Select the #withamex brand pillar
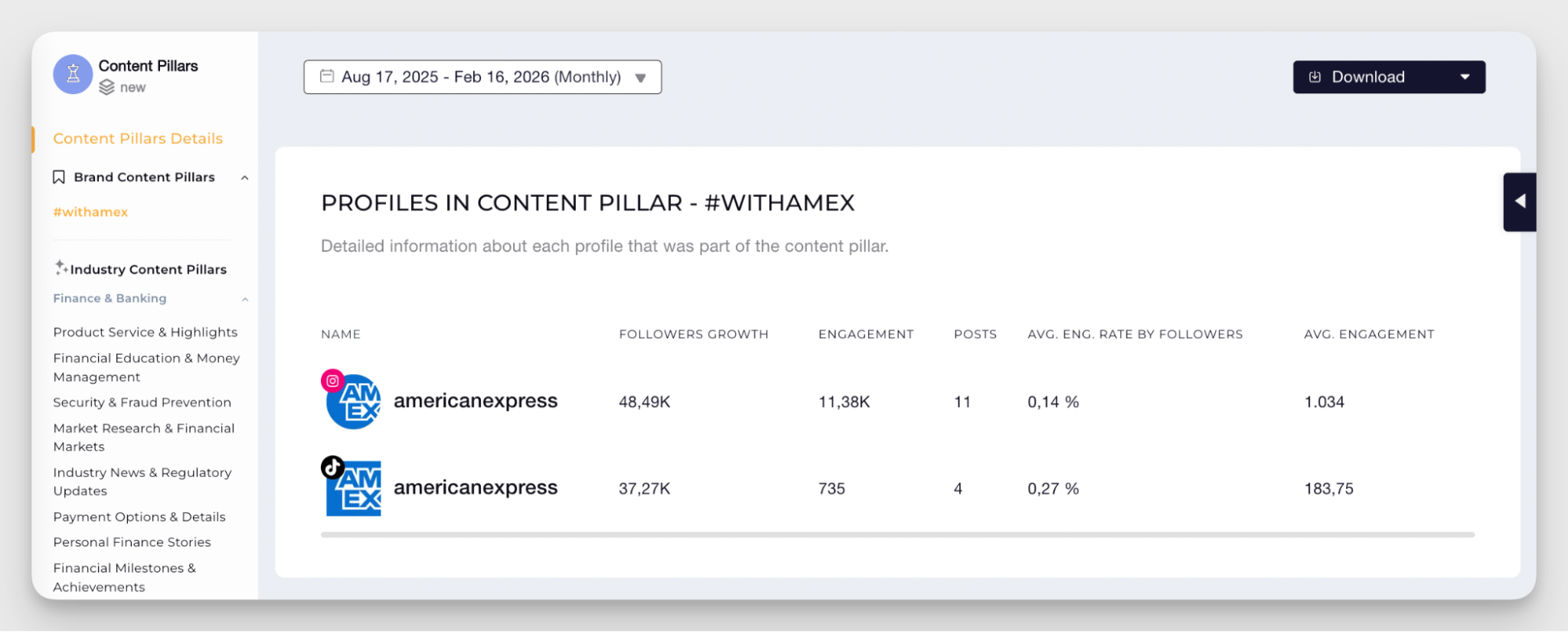 90,212
